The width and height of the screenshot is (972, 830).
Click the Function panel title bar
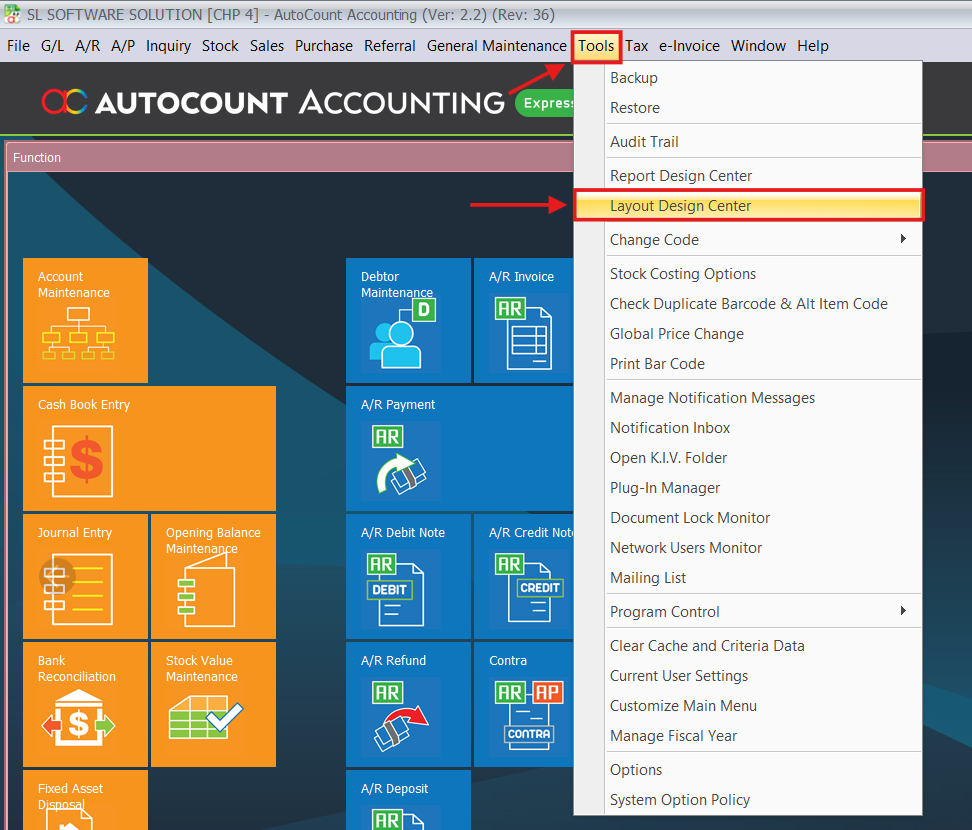(x=300, y=158)
